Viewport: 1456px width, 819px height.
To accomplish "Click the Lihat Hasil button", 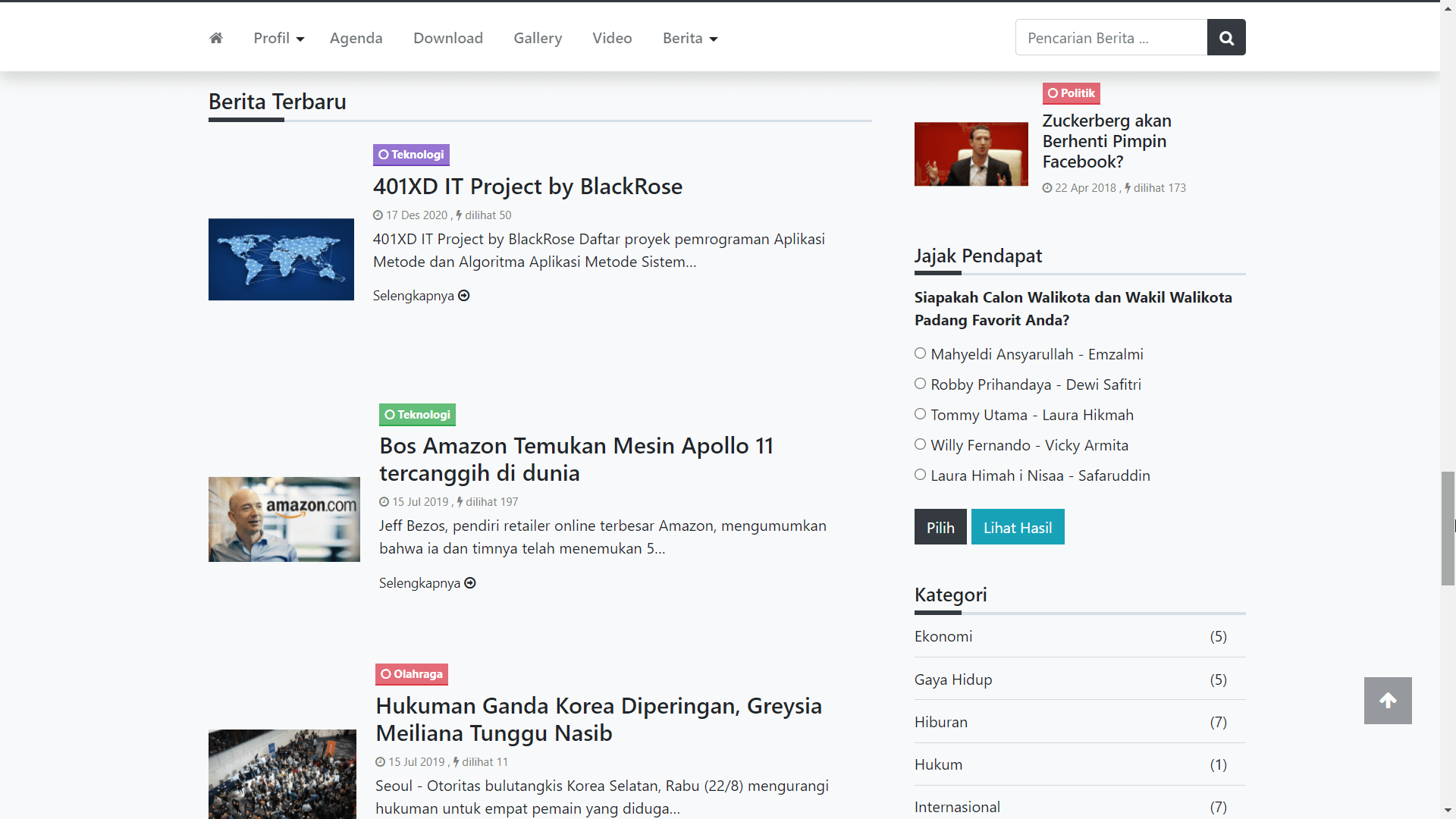I will pos(1017,527).
